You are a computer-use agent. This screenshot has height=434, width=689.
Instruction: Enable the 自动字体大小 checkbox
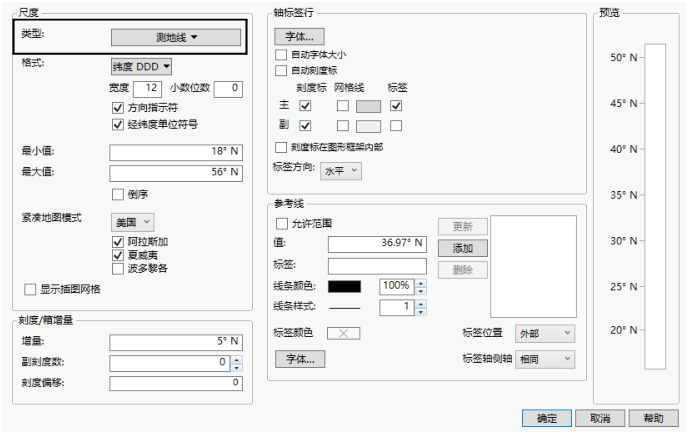(281, 55)
